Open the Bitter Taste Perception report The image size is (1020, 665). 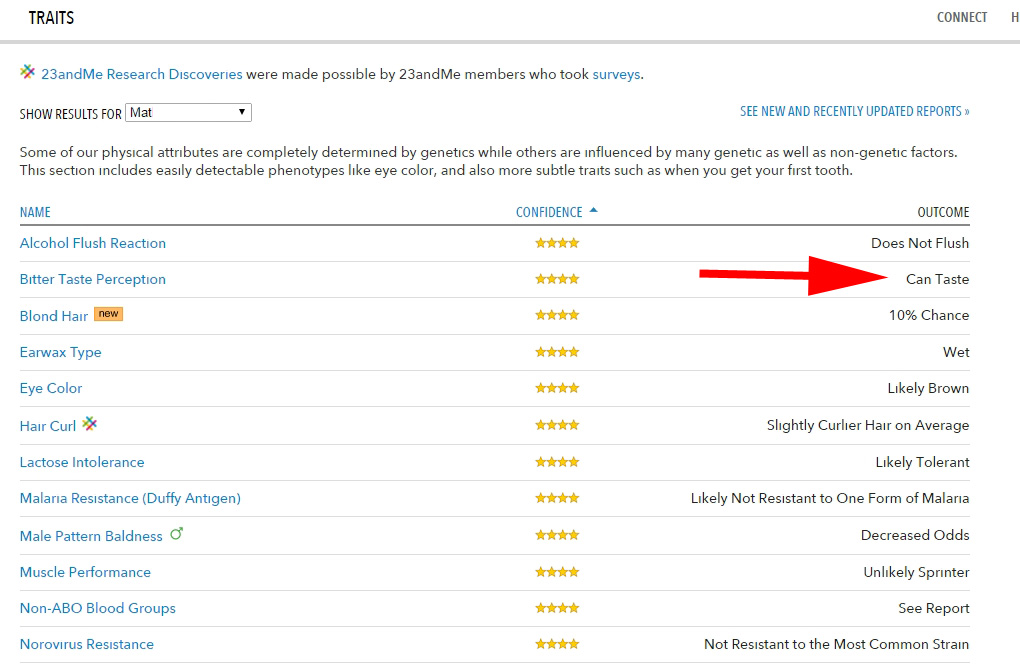click(x=93, y=279)
